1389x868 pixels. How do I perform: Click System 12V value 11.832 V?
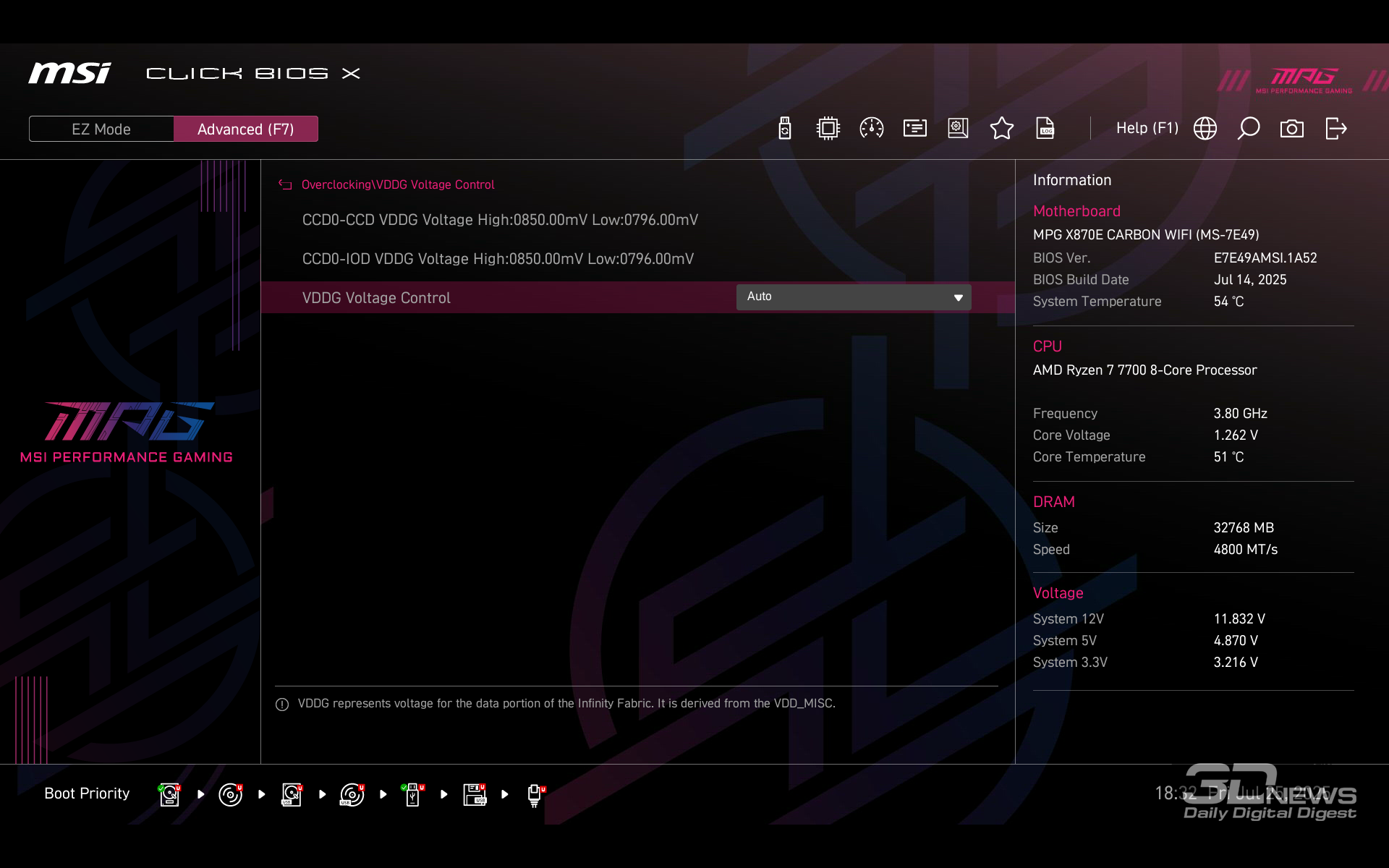[1239, 619]
